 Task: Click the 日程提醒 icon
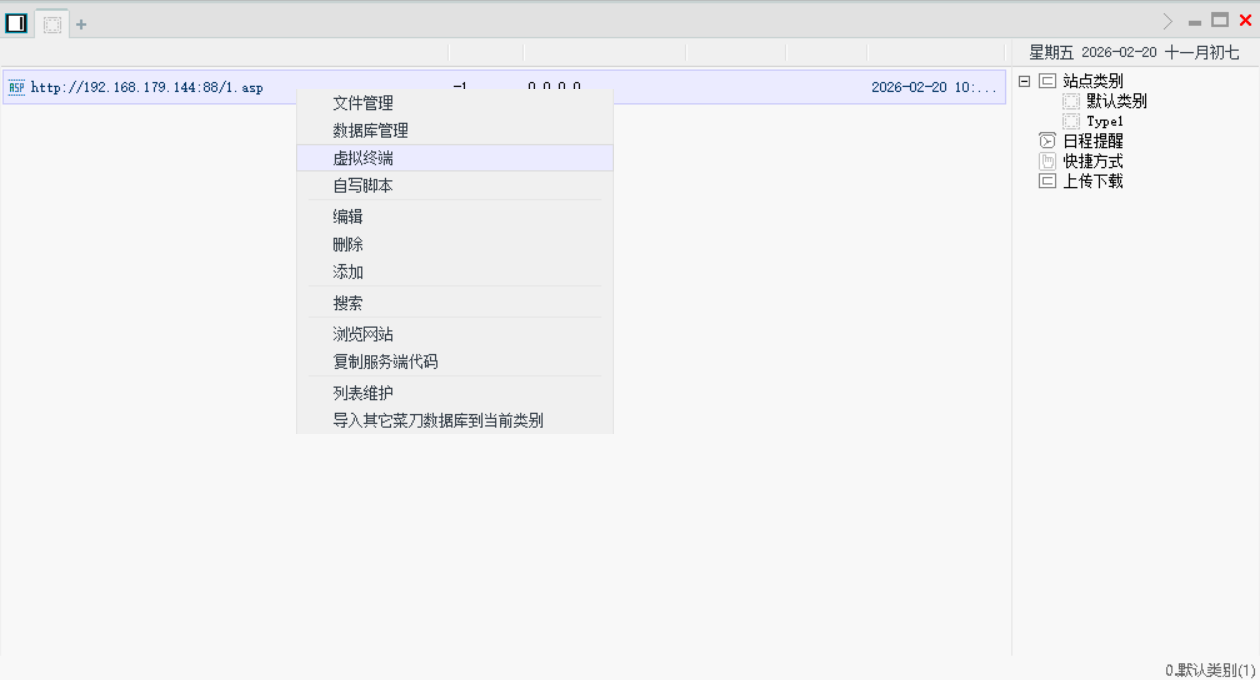[1047, 141]
